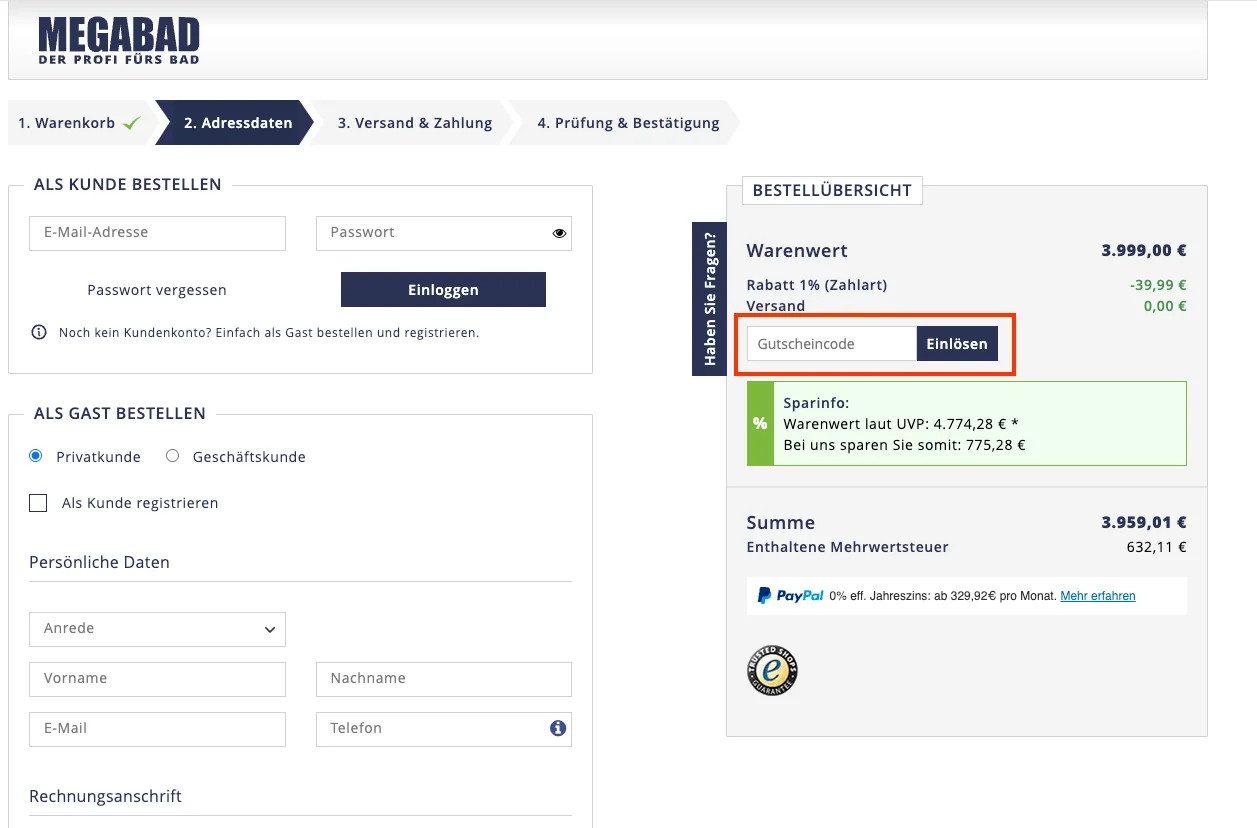Click the Einloggen button
Image resolution: width=1257 pixels, height=828 pixels.
coord(443,289)
